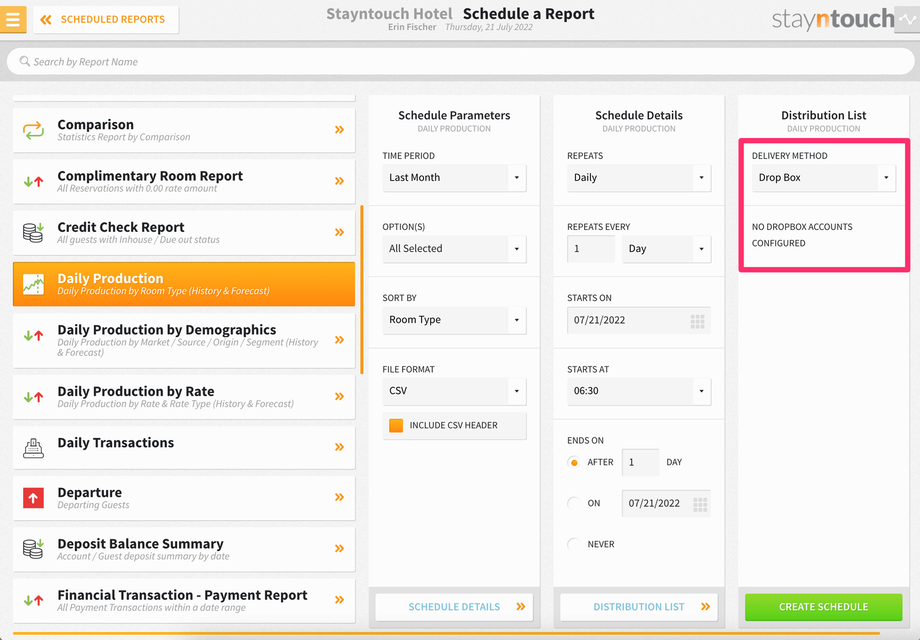Viewport: 920px width, 640px height.
Task: Select Ends On date radio button
Action: click(574, 503)
